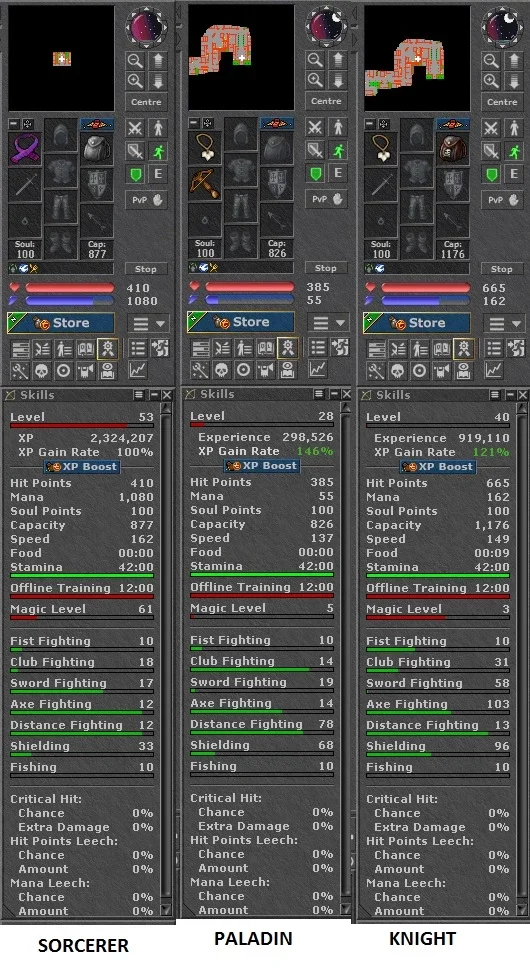Open Sorcerer's battle list crossed-swords icon

pyautogui.click(x=41, y=349)
